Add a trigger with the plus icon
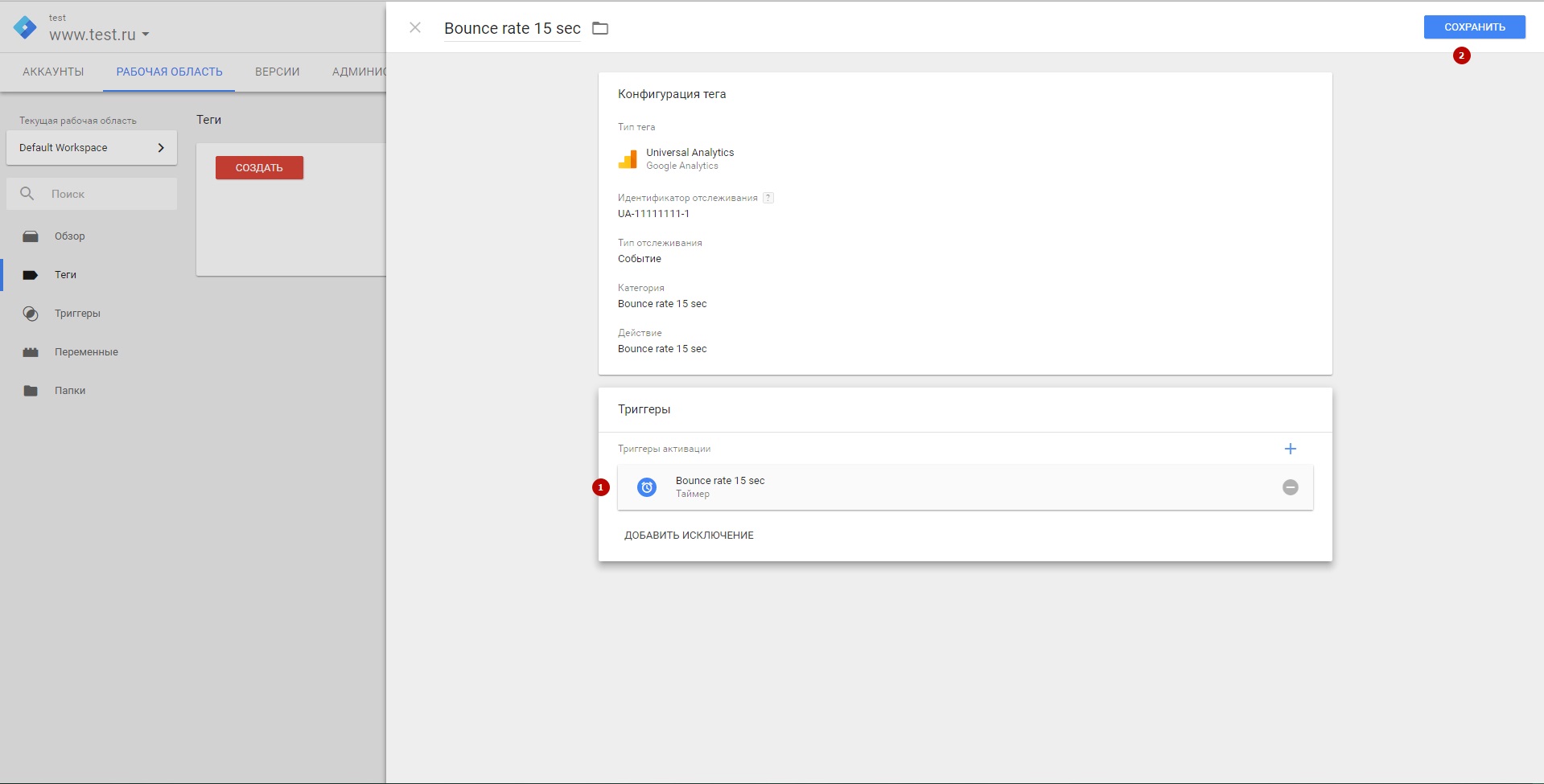Screen dimensions: 1544x784 click(1291, 449)
